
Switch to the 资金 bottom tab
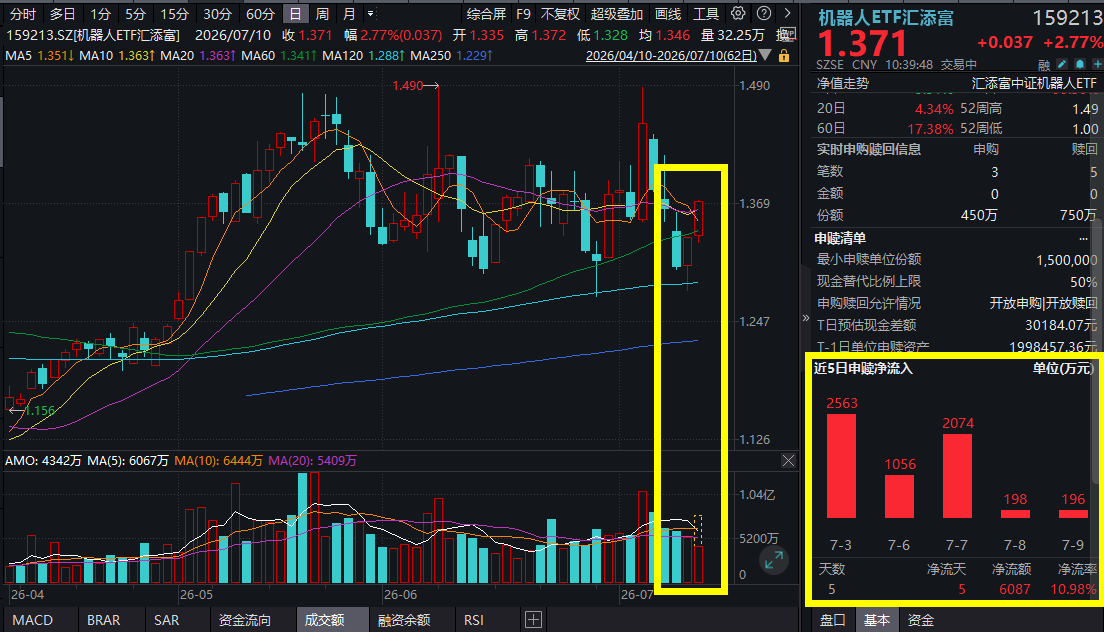pyautogui.click(x=920, y=620)
